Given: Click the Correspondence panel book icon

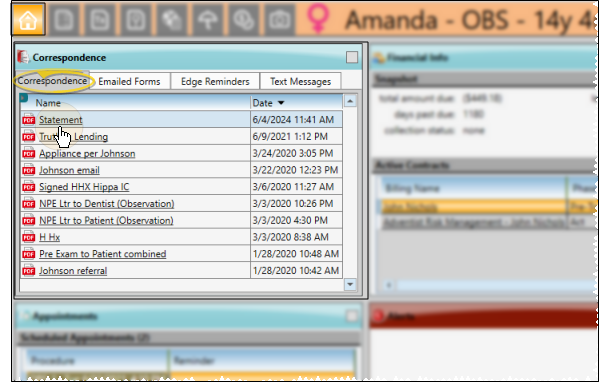Looking at the screenshot, I should pyautogui.click(x=23, y=57).
